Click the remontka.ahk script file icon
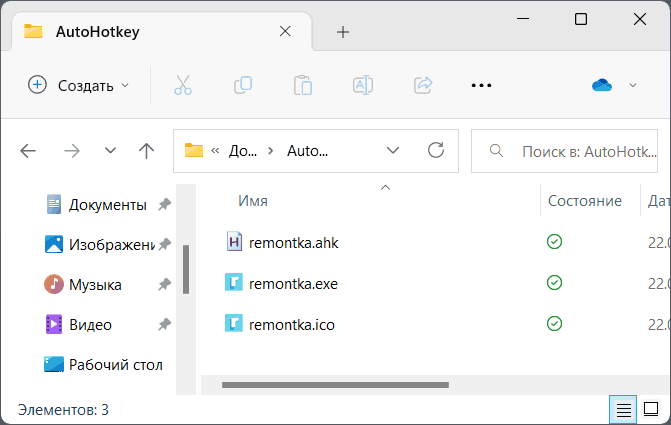671x425 pixels. pyautogui.click(x=234, y=241)
